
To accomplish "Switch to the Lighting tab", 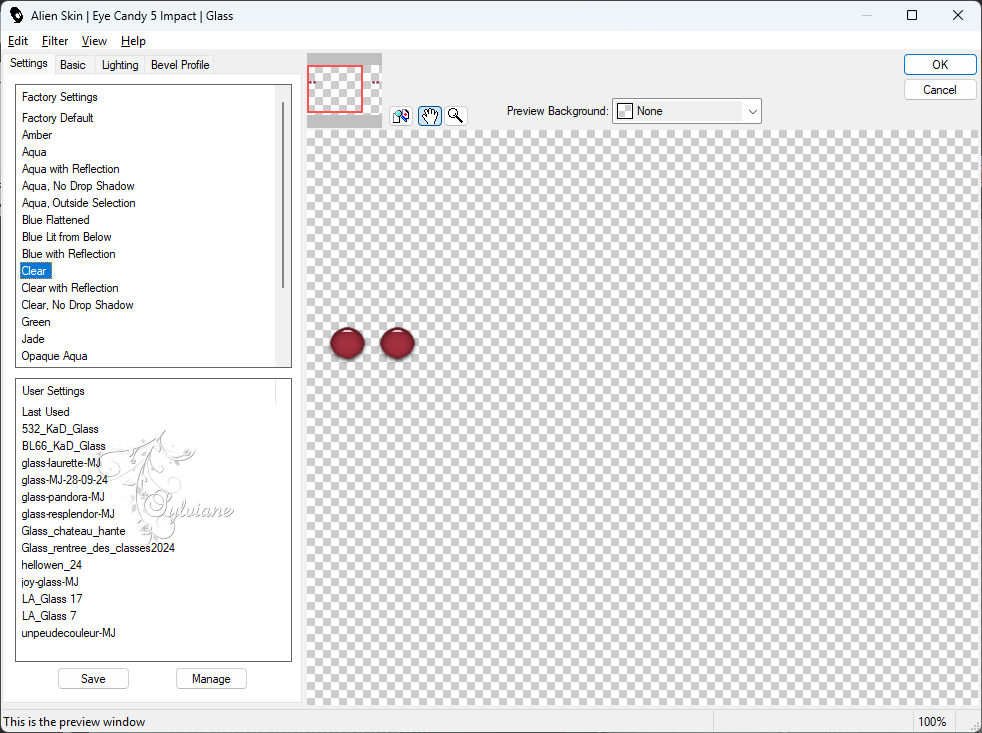I will 120,65.
